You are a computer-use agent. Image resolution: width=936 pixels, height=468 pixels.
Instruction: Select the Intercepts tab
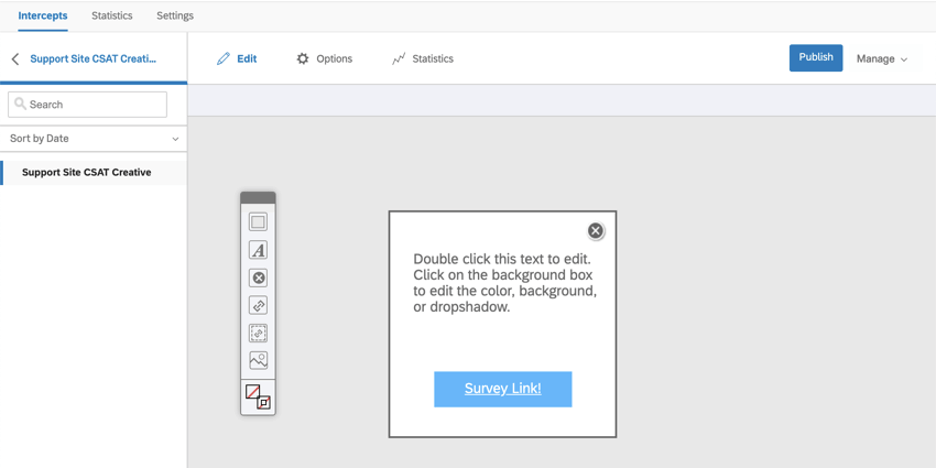42,16
